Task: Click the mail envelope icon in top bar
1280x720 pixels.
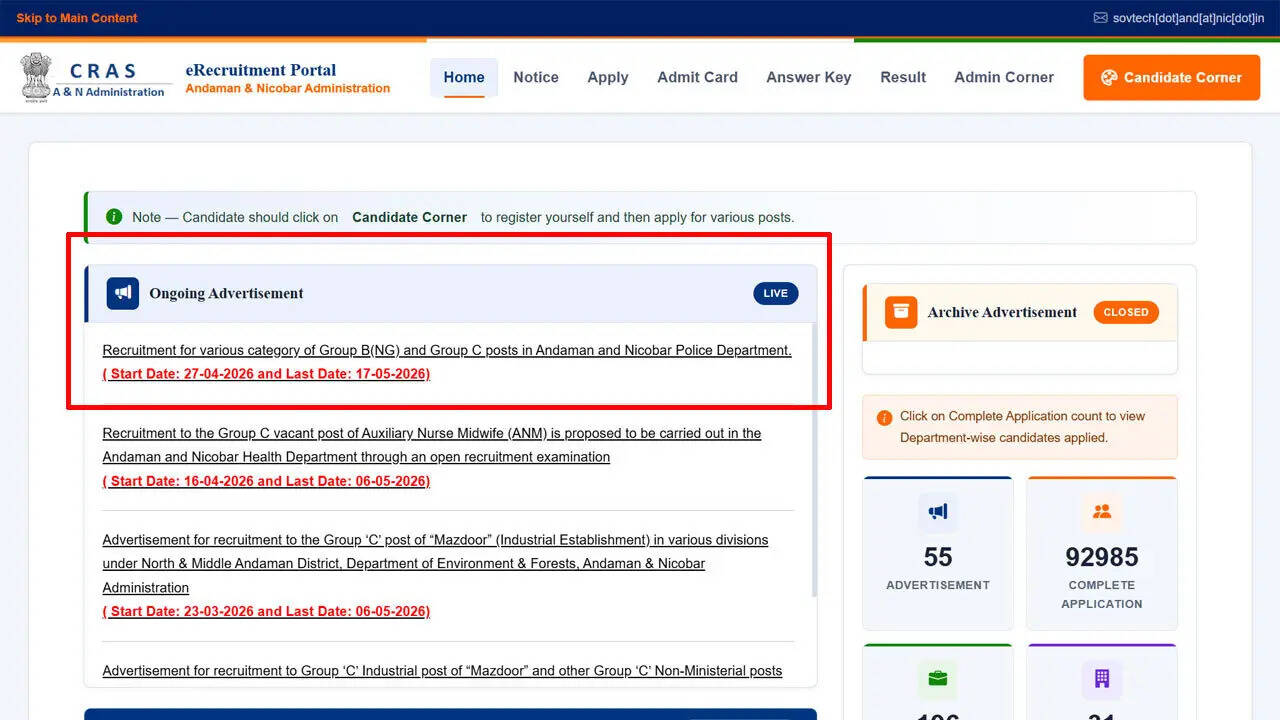Action: (1100, 18)
